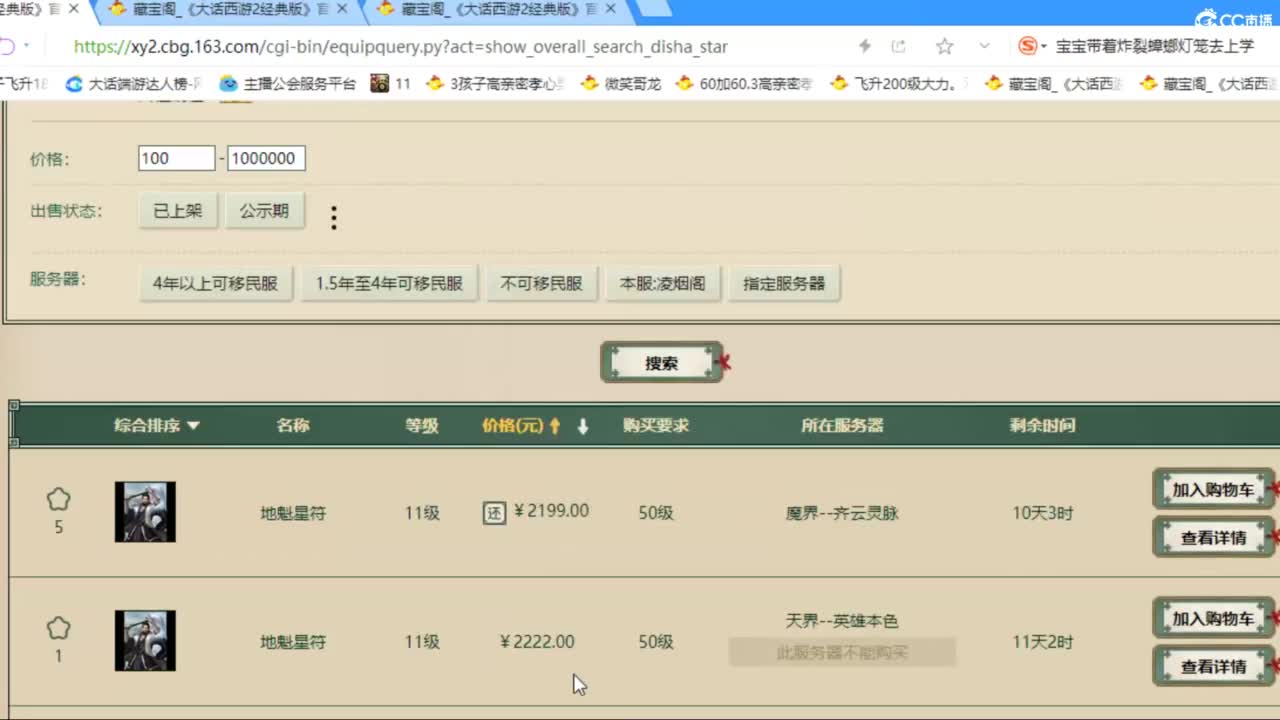Click the 等级 column header

tap(422, 426)
